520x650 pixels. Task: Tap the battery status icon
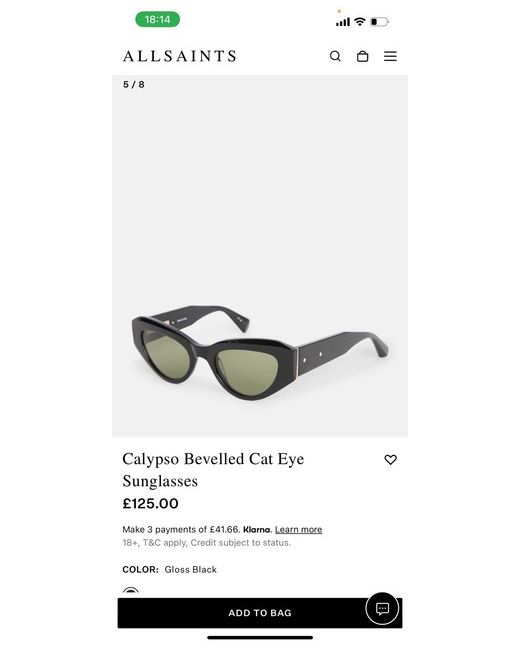[x=379, y=22]
